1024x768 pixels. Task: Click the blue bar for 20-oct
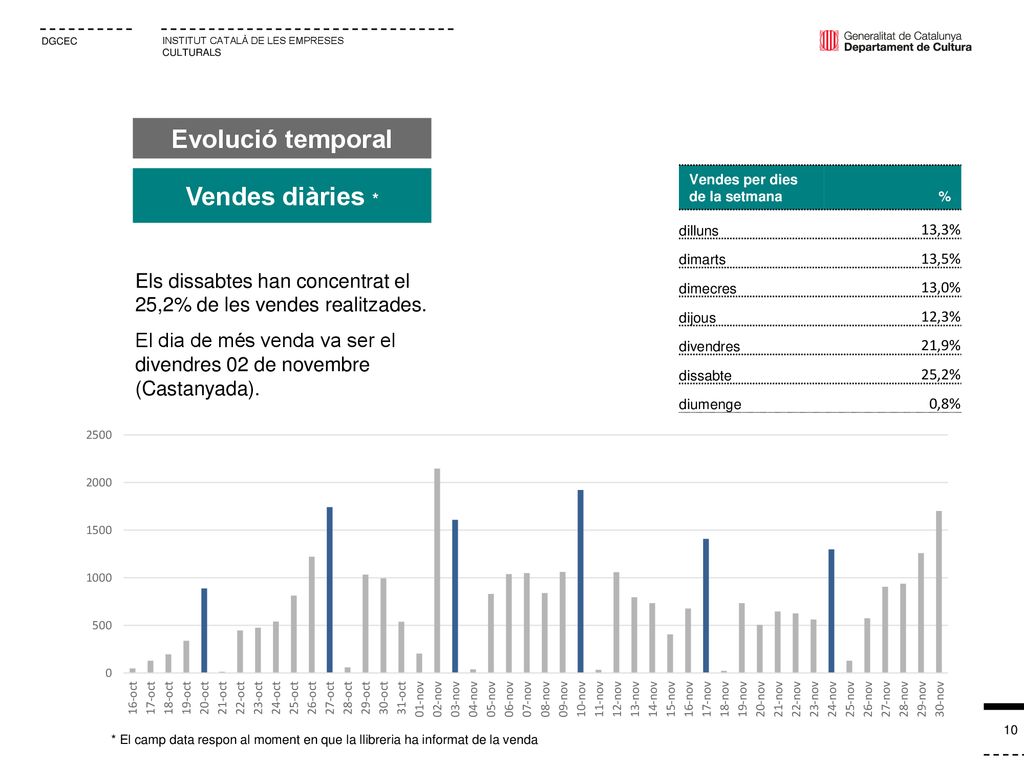tap(204, 630)
